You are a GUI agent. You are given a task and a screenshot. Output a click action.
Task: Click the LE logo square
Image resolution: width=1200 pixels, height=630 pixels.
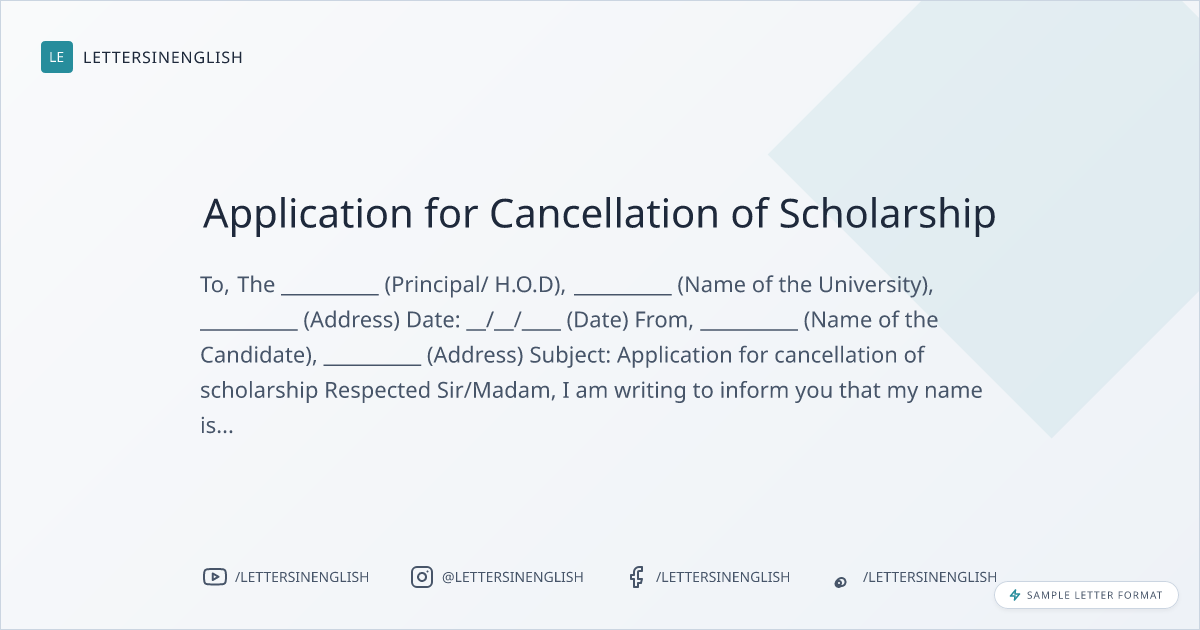[x=57, y=57]
